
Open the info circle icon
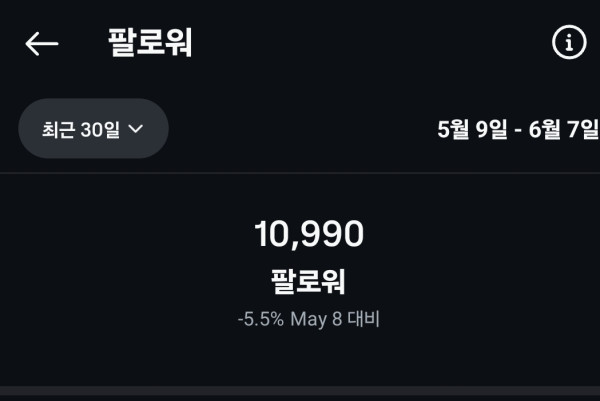pyautogui.click(x=569, y=43)
